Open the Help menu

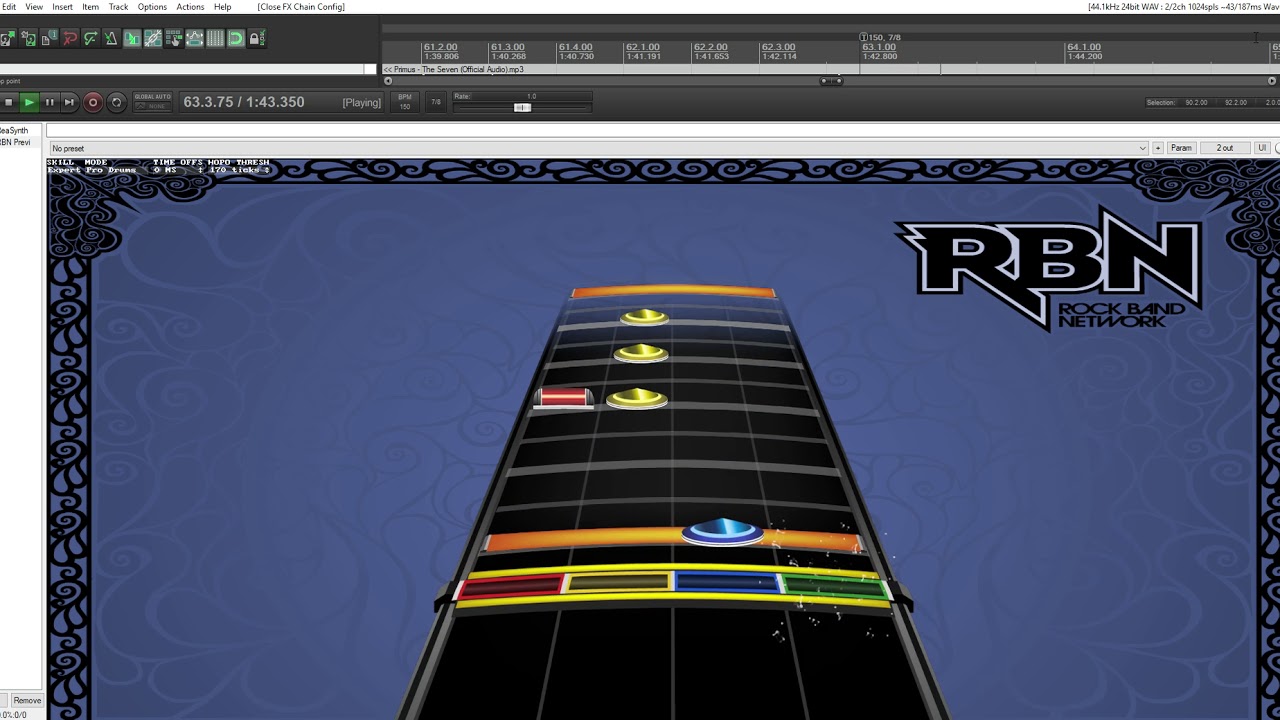pos(222,7)
